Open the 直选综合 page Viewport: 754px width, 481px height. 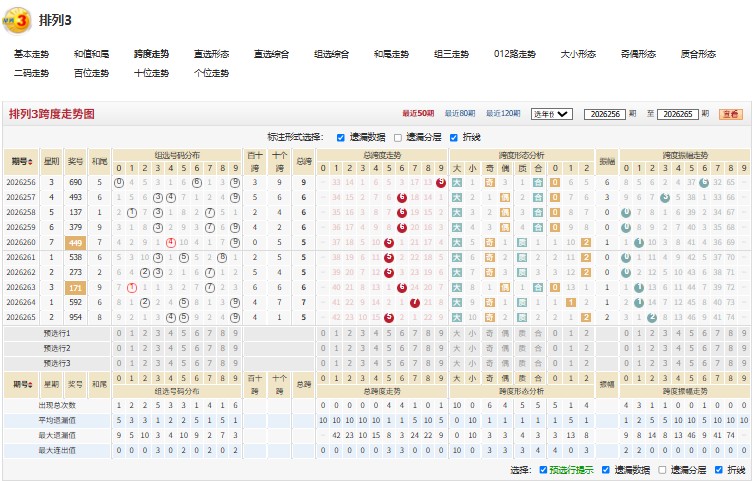tap(272, 54)
